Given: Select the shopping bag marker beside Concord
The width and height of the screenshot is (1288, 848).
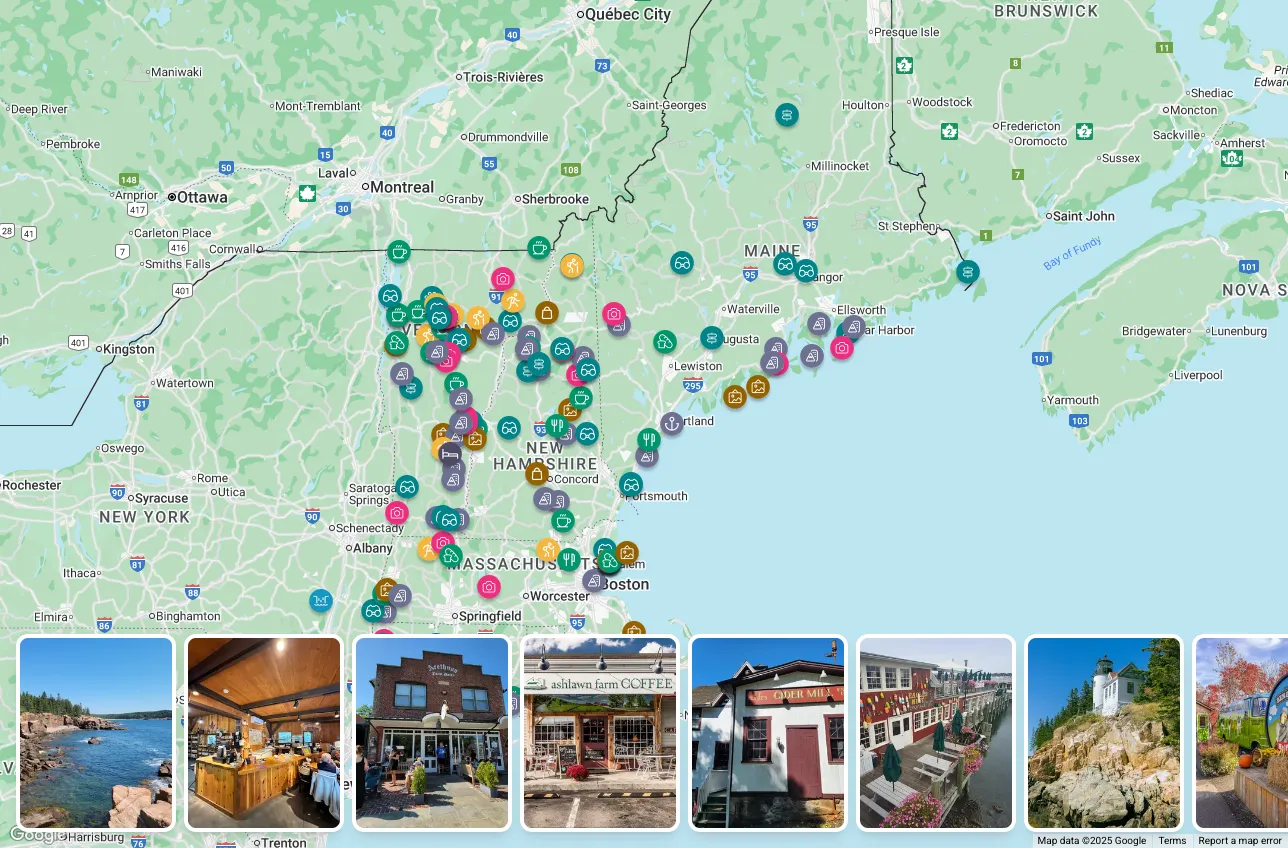Looking at the screenshot, I should pyautogui.click(x=537, y=473).
